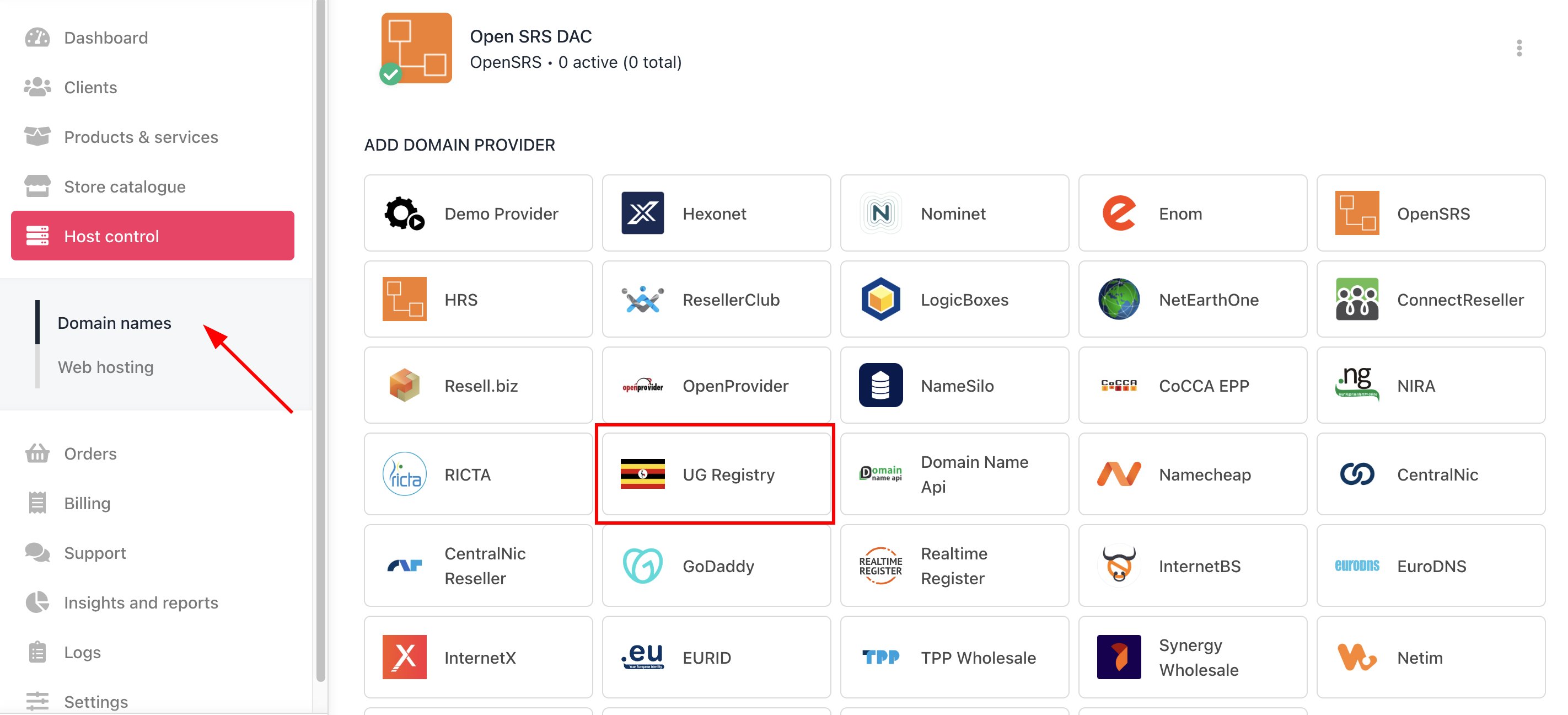Viewport: 1568px width, 715px height.
Task: Click the ConnectReseller people icon
Action: coord(1357,299)
